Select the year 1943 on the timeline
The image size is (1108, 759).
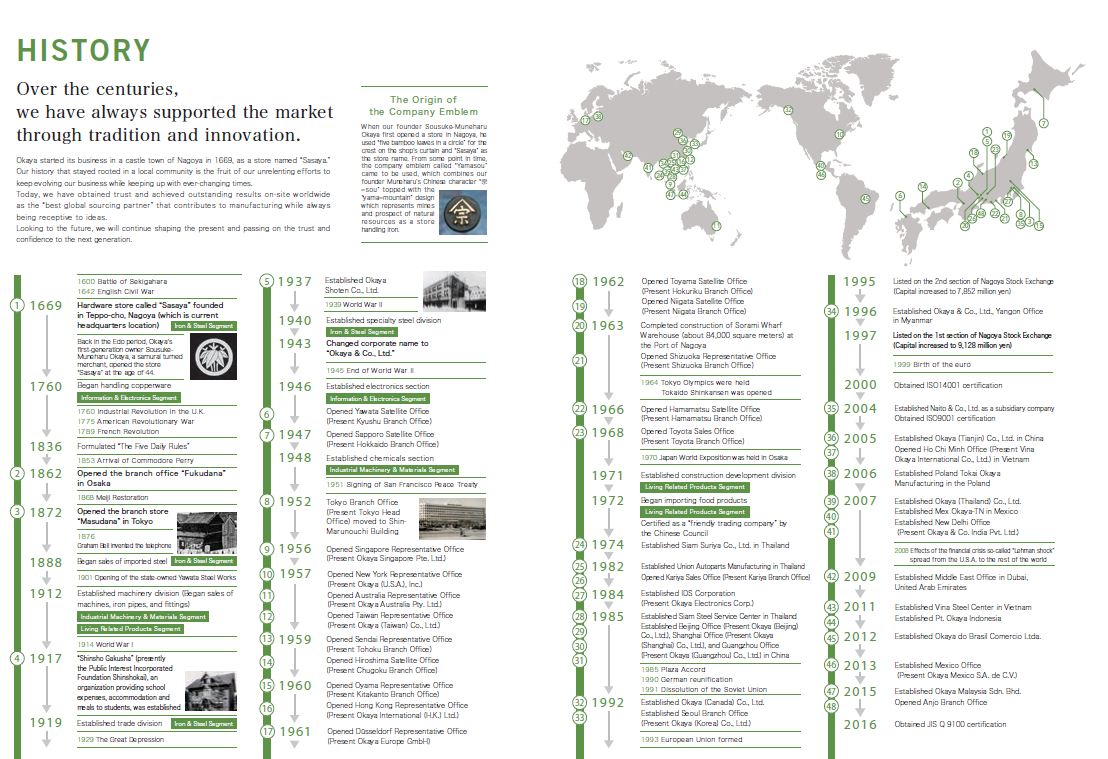[295, 343]
